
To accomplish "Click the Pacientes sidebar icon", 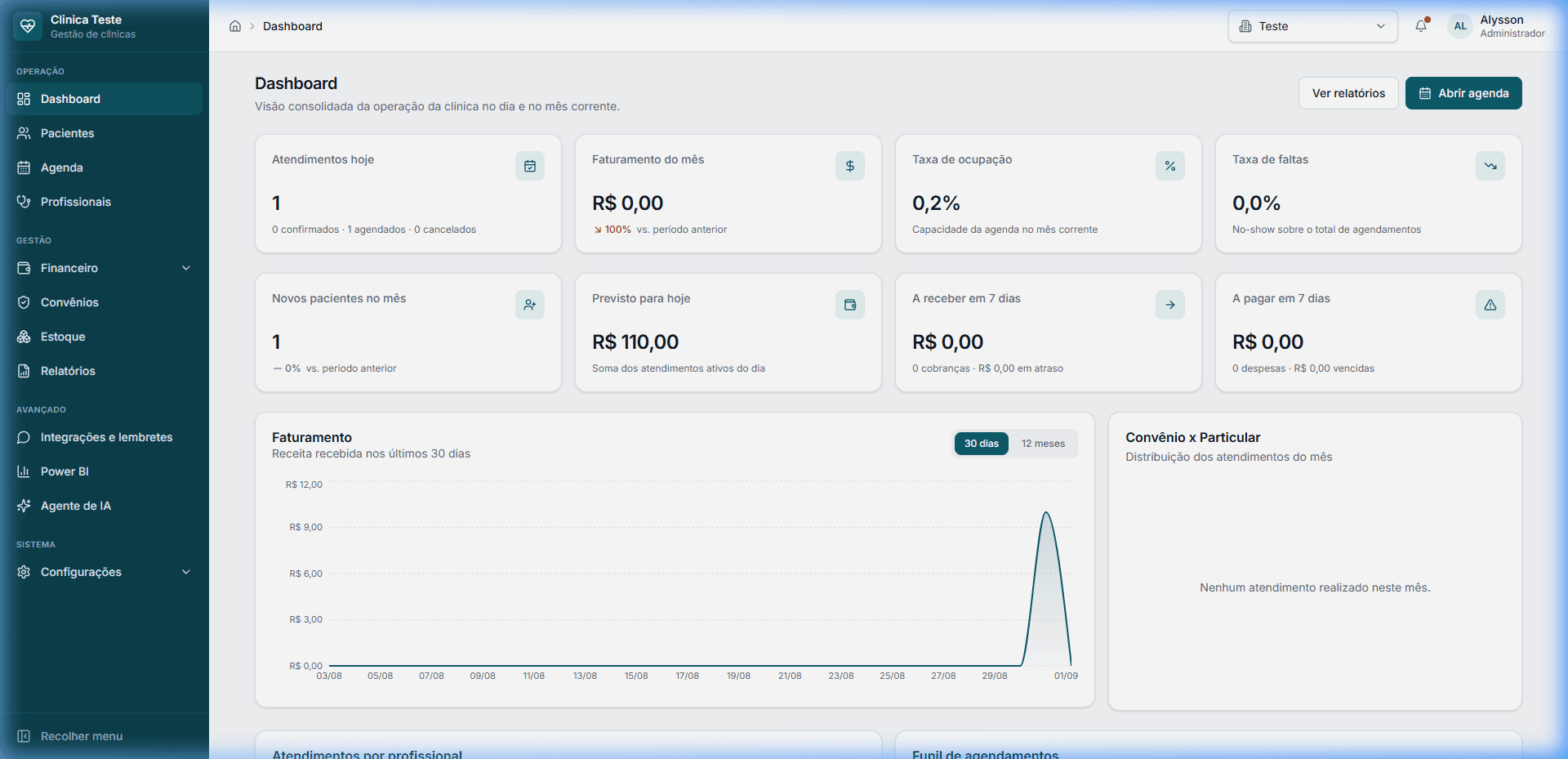I will click(x=24, y=133).
